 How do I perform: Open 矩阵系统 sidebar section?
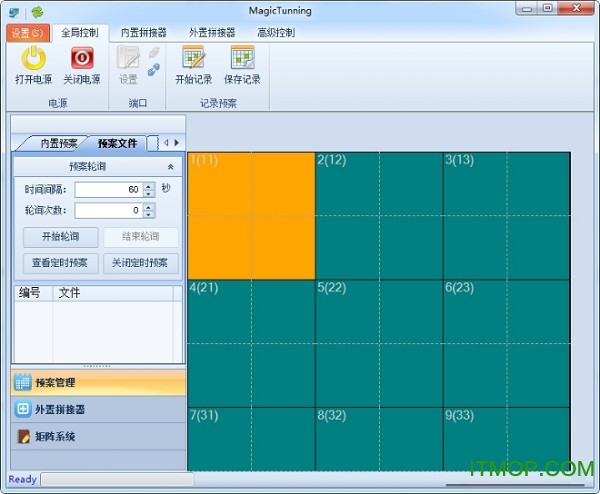(98, 436)
